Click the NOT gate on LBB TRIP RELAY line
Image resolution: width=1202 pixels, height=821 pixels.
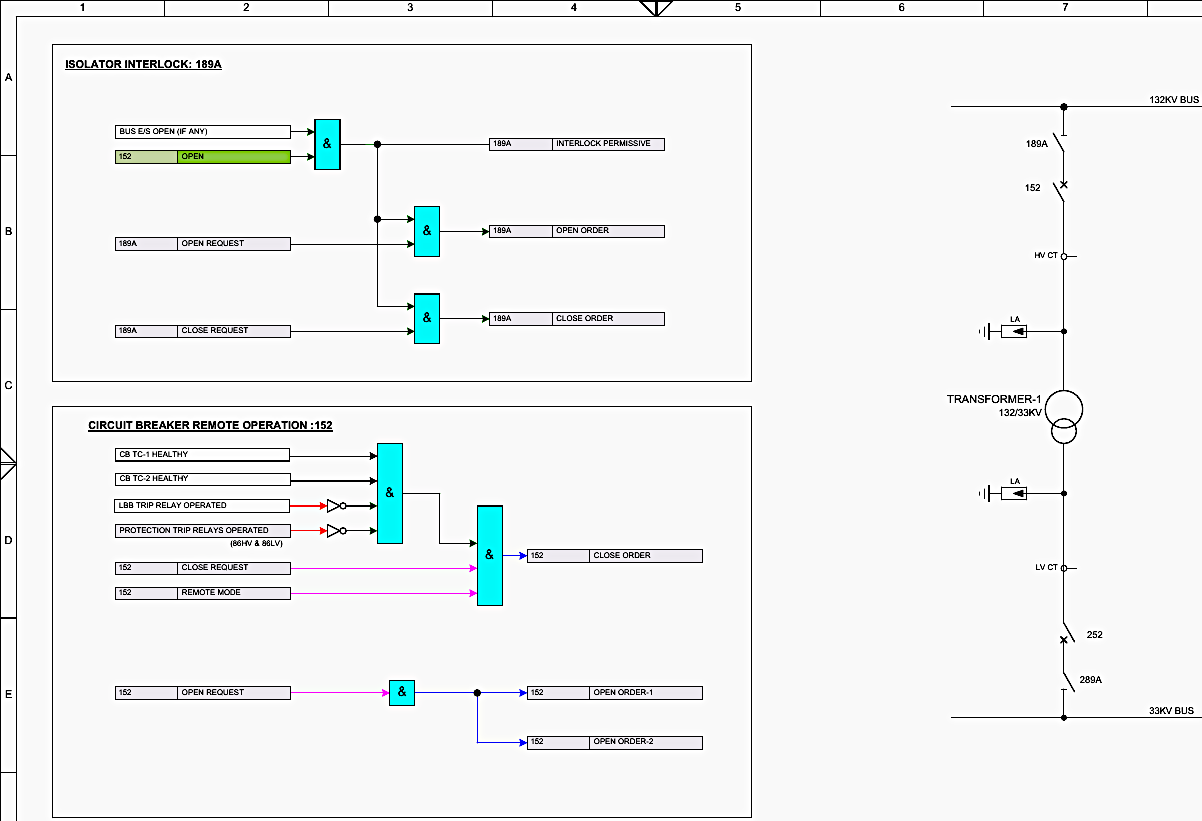[336, 506]
